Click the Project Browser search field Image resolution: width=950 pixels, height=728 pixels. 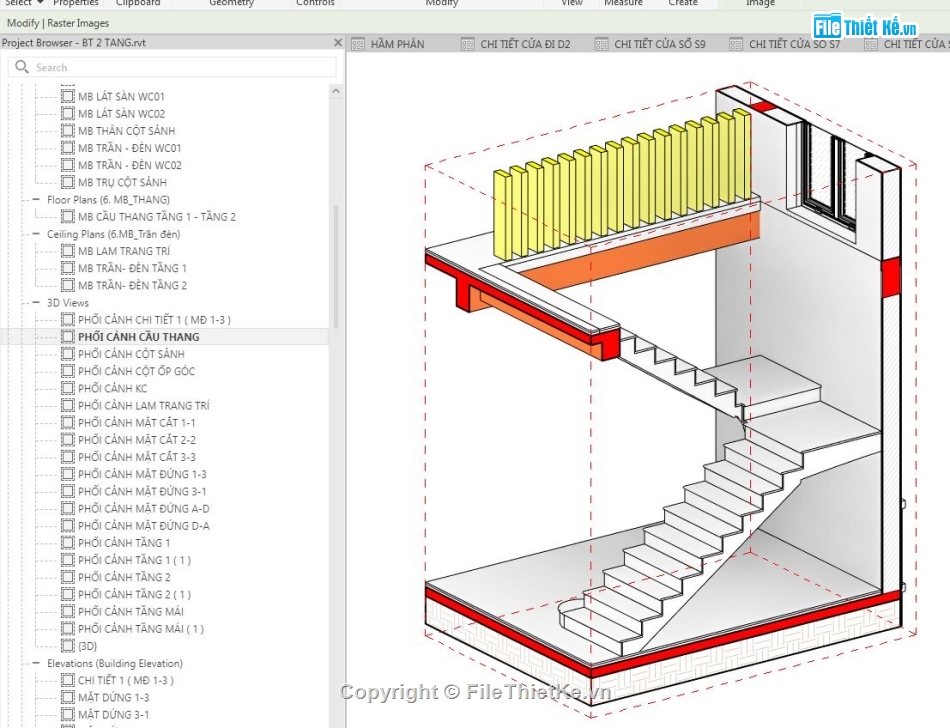[172, 67]
